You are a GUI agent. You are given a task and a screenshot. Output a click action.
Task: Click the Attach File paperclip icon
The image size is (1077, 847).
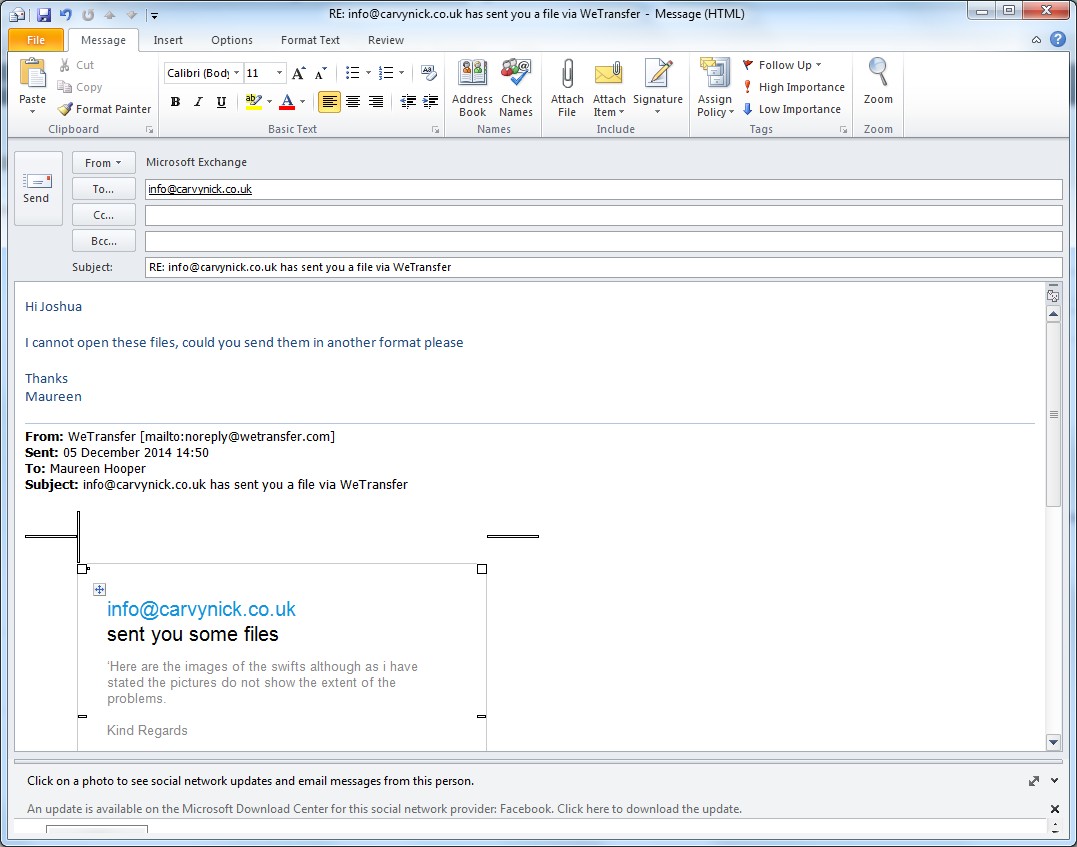click(567, 75)
